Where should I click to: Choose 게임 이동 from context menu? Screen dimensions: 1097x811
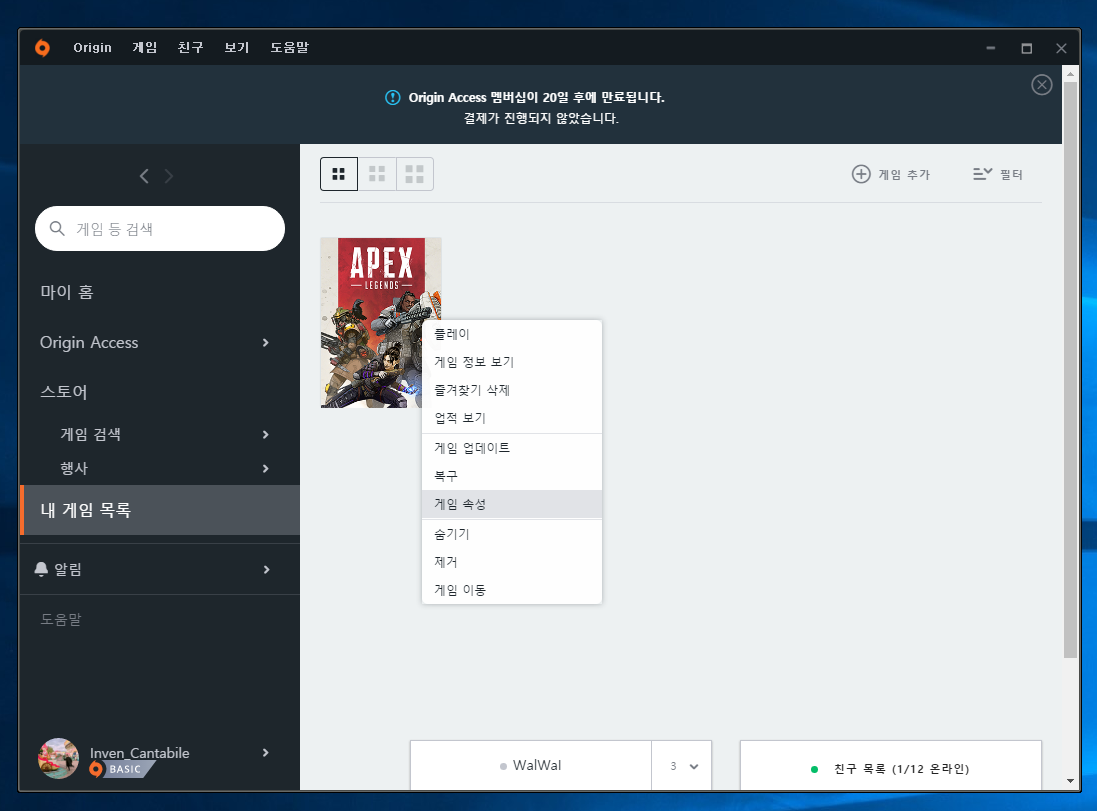coord(512,590)
